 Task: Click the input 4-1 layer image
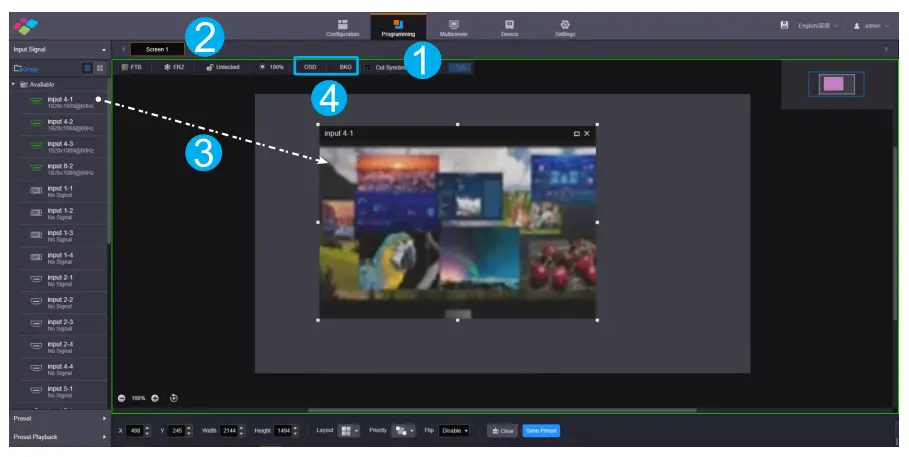[x=457, y=232]
